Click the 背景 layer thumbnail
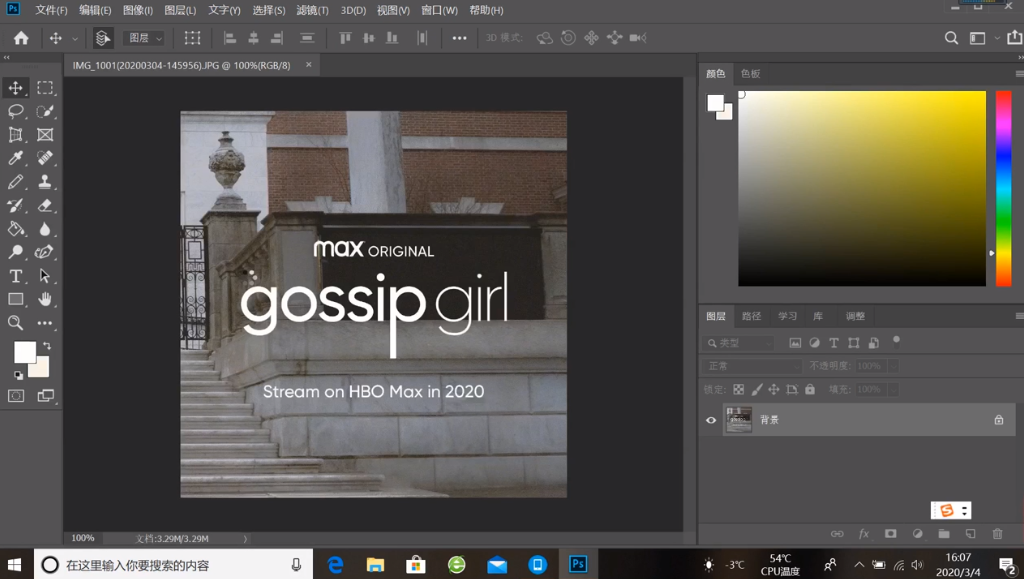The image size is (1024, 579). tap(739, 420)
